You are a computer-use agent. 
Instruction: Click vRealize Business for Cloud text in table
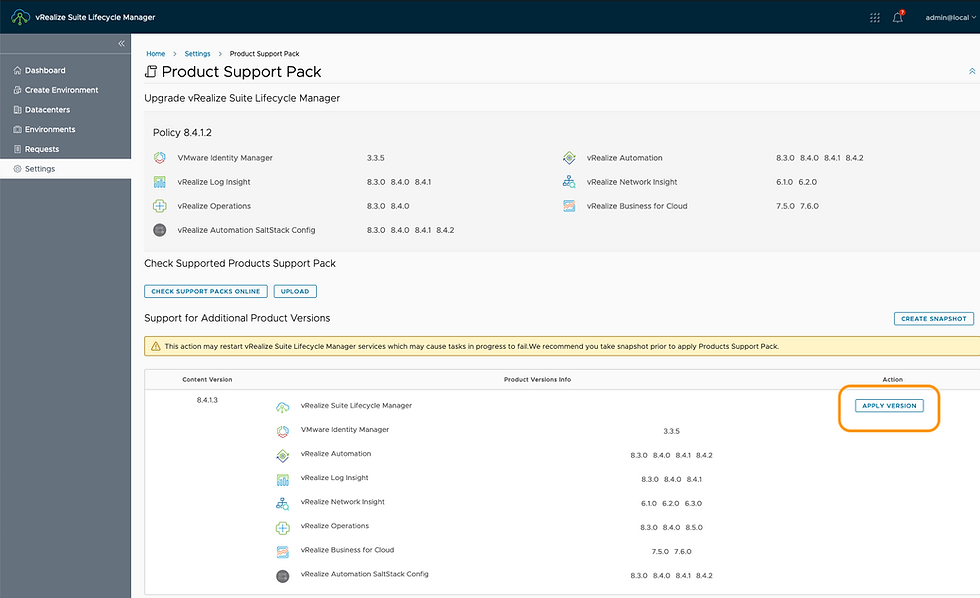348,550
